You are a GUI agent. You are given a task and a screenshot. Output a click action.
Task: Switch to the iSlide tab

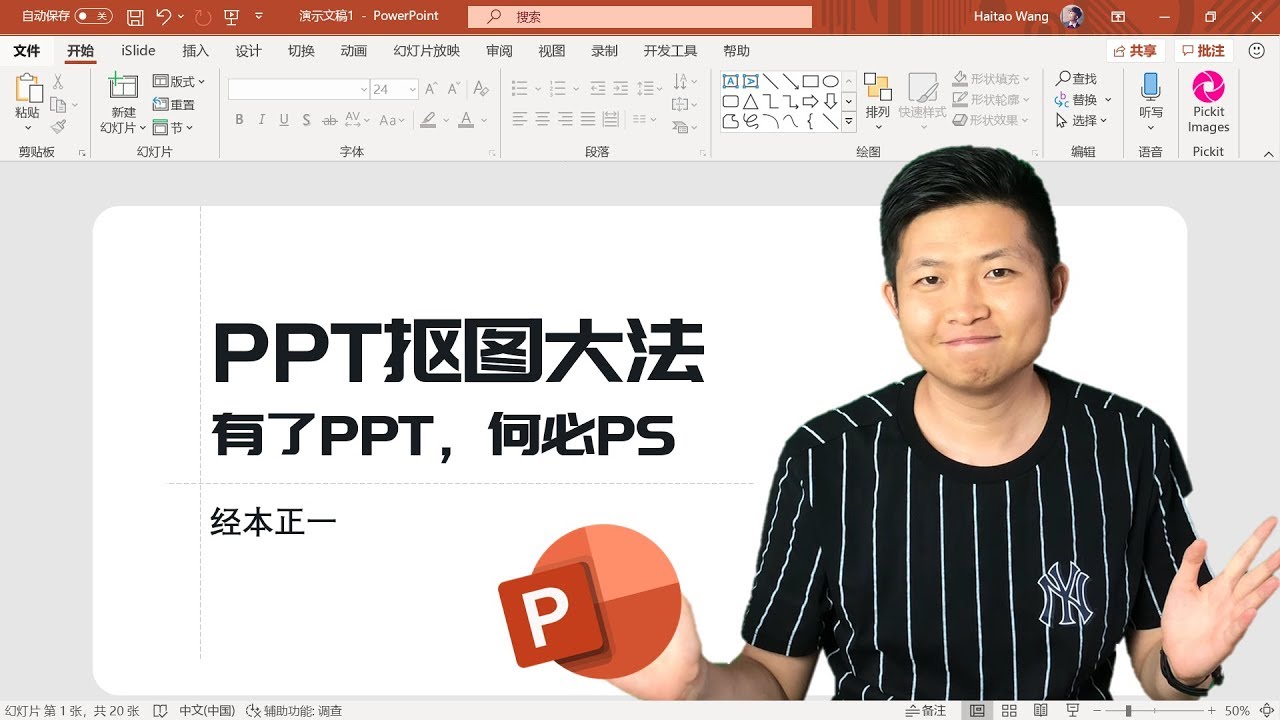(138, 51)
